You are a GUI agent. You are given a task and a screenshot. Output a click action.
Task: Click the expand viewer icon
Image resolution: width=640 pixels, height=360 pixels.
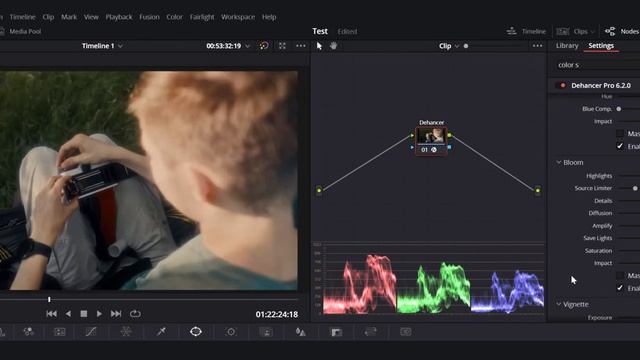282,46
